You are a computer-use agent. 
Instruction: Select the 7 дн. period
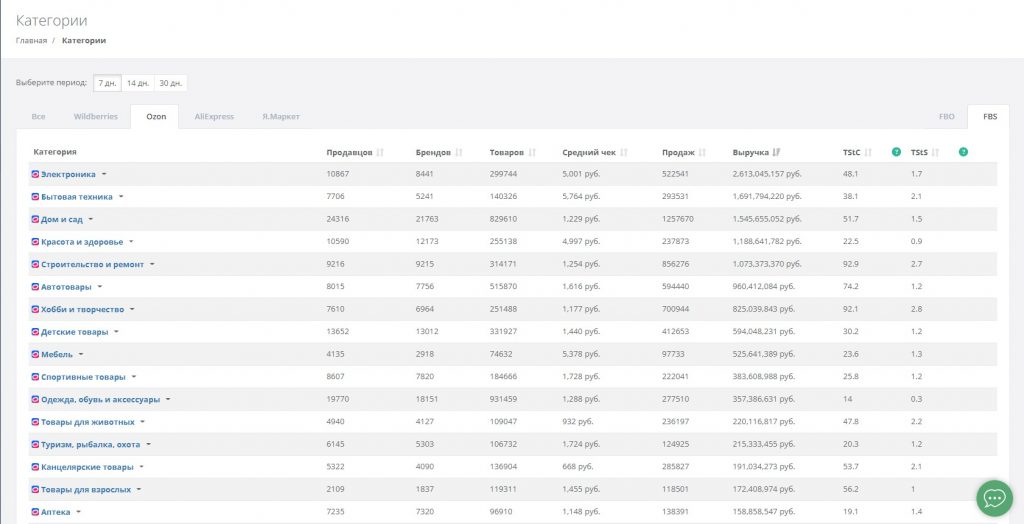click(107, 83)
